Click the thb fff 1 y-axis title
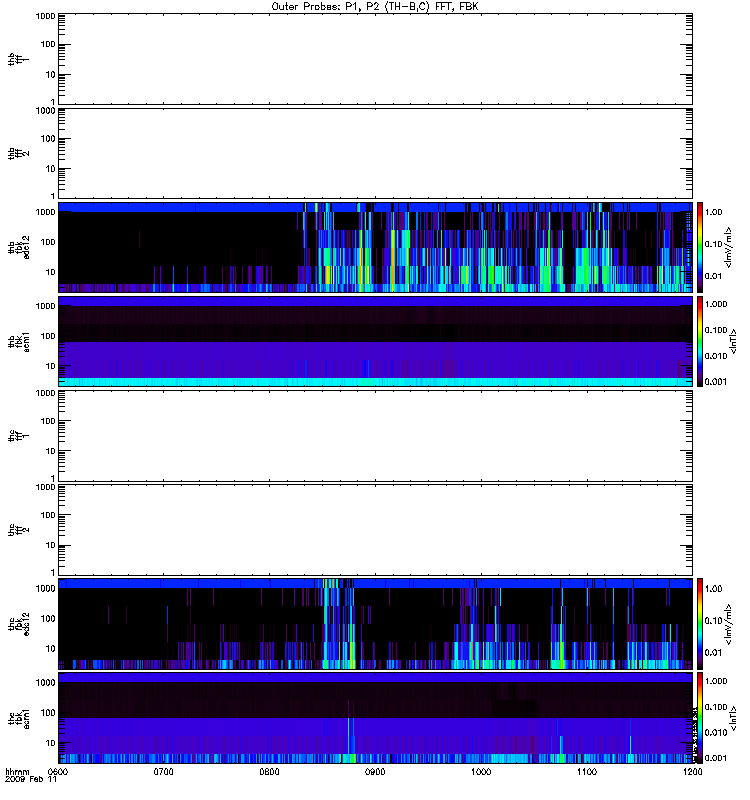750x800 pixels. coord(18,59)
